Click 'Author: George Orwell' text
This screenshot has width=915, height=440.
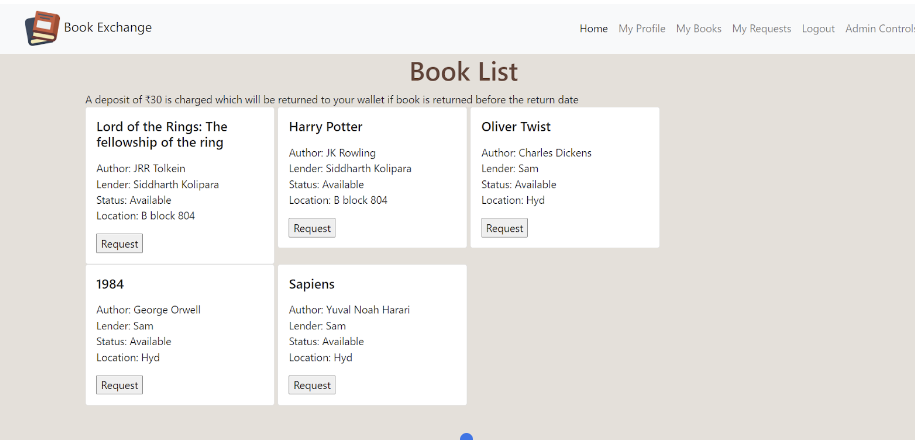(x=148, y=310)
